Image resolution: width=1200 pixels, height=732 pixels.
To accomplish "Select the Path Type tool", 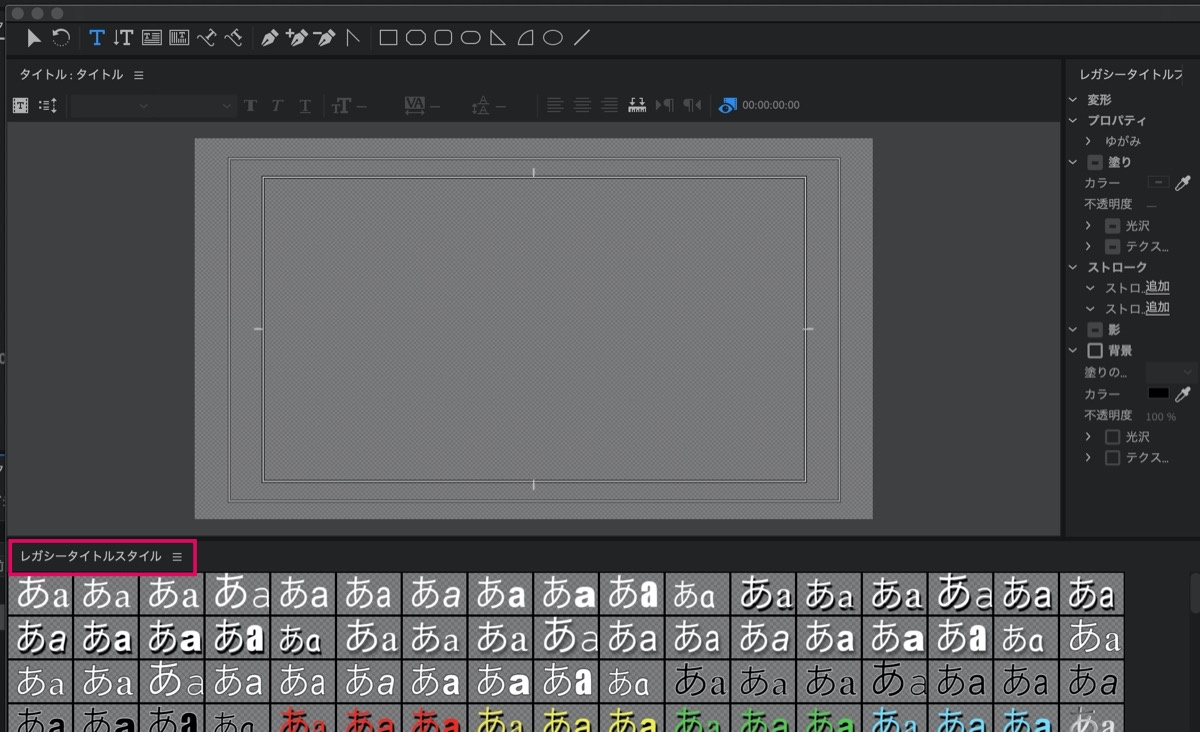I will tap(207, 38).
